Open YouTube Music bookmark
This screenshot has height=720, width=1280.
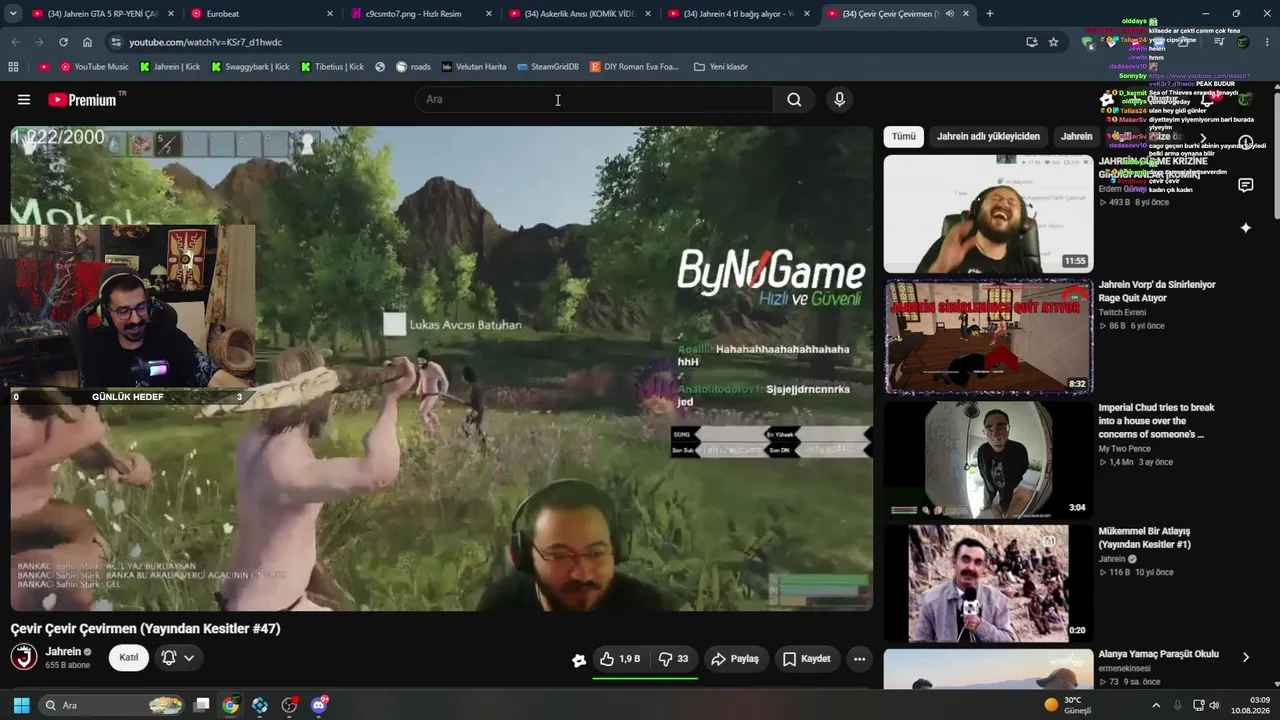point(95,67)
